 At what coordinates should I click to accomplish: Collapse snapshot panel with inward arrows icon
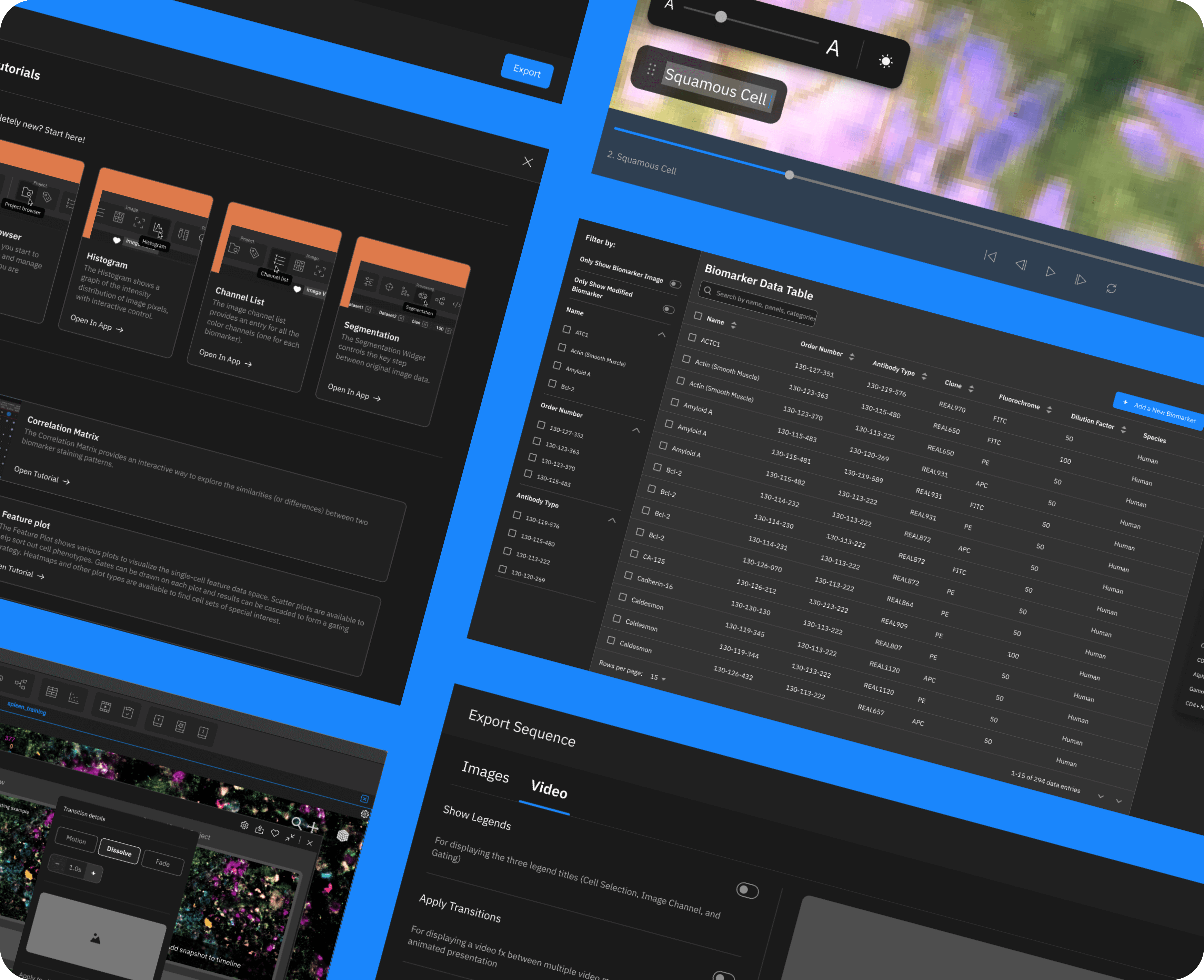pos(290,837)
